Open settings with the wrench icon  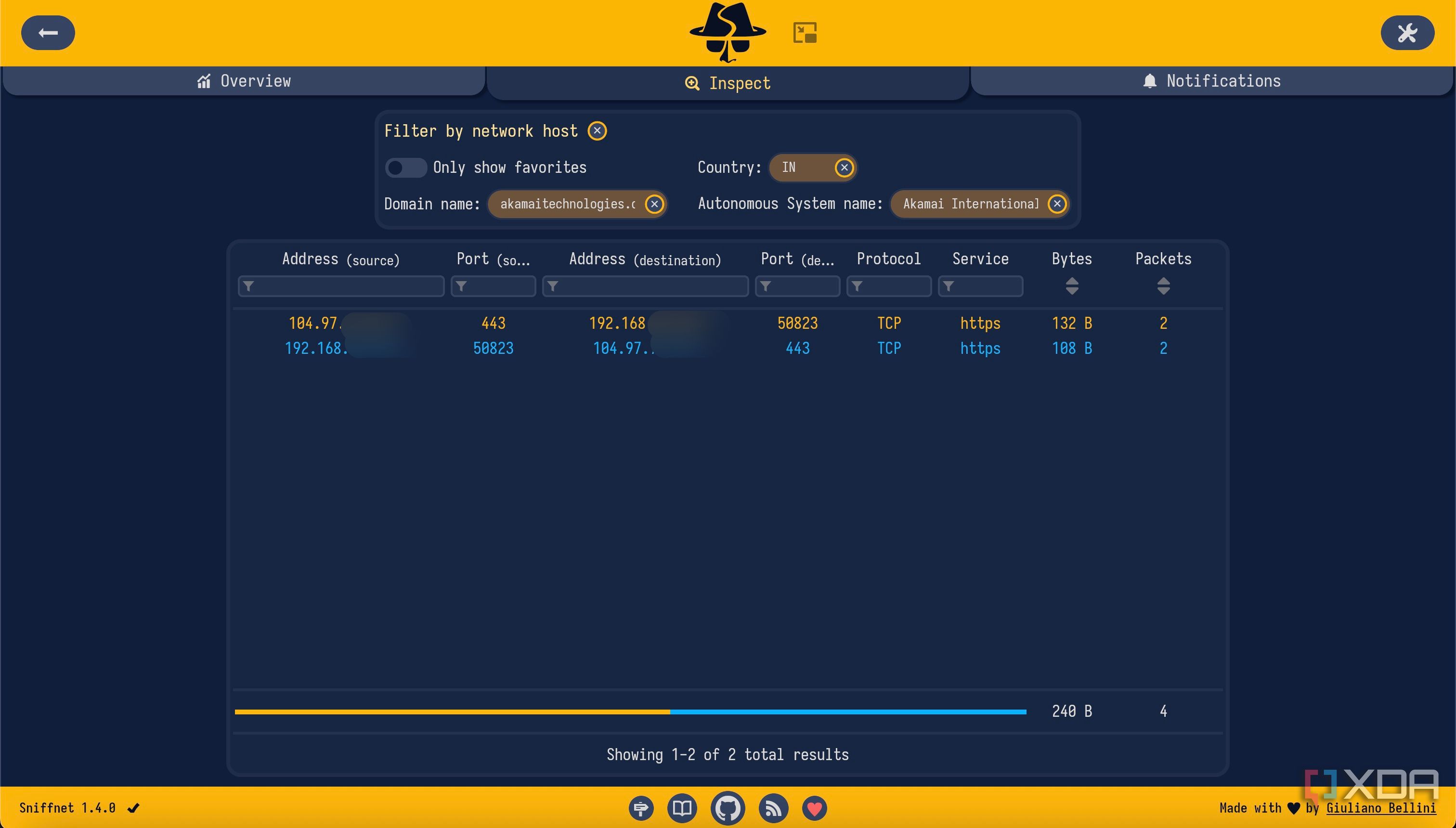point(1407,33)
